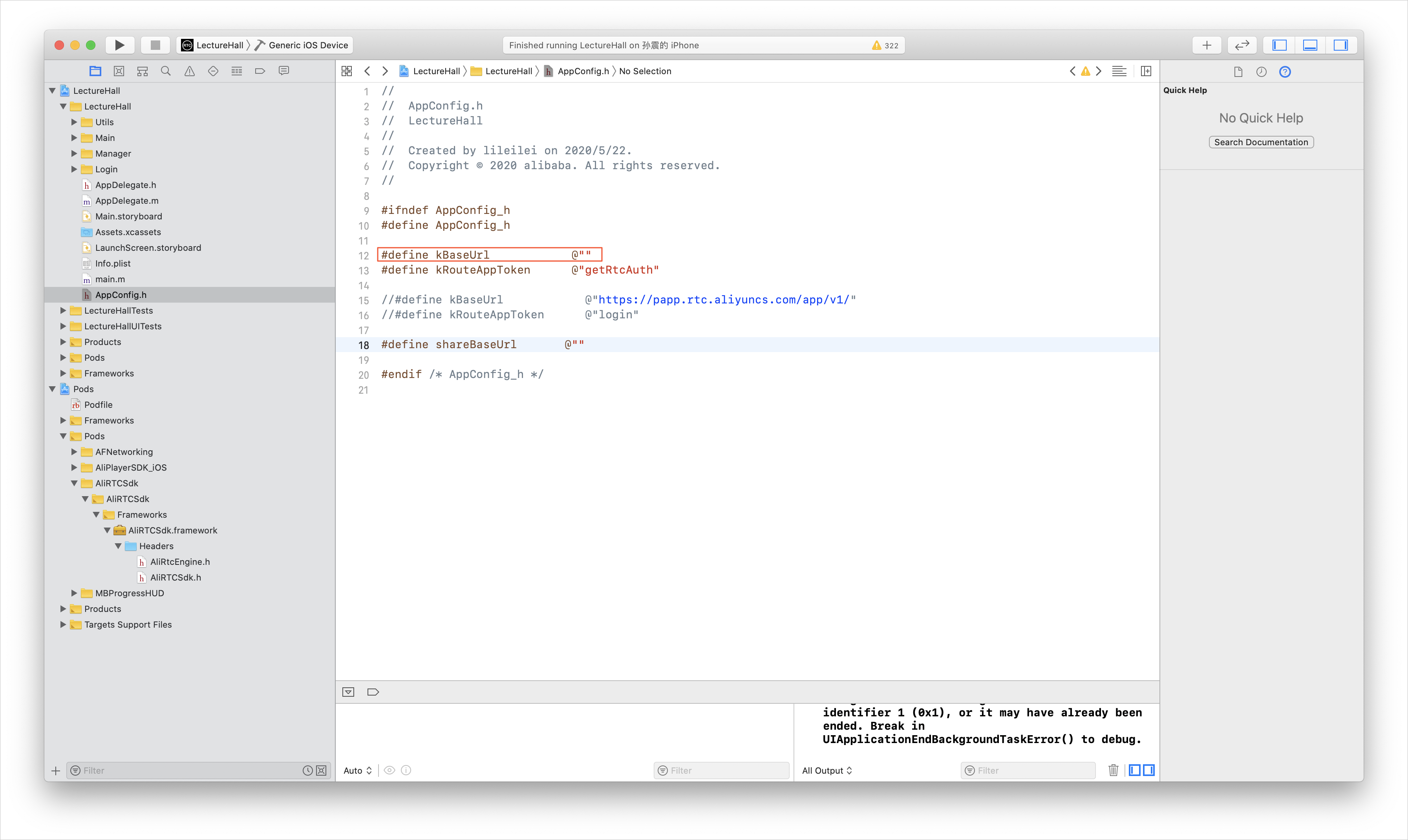Open the Auto variables scope dropdown
The image size is (1408, 840).
(357, 771)
